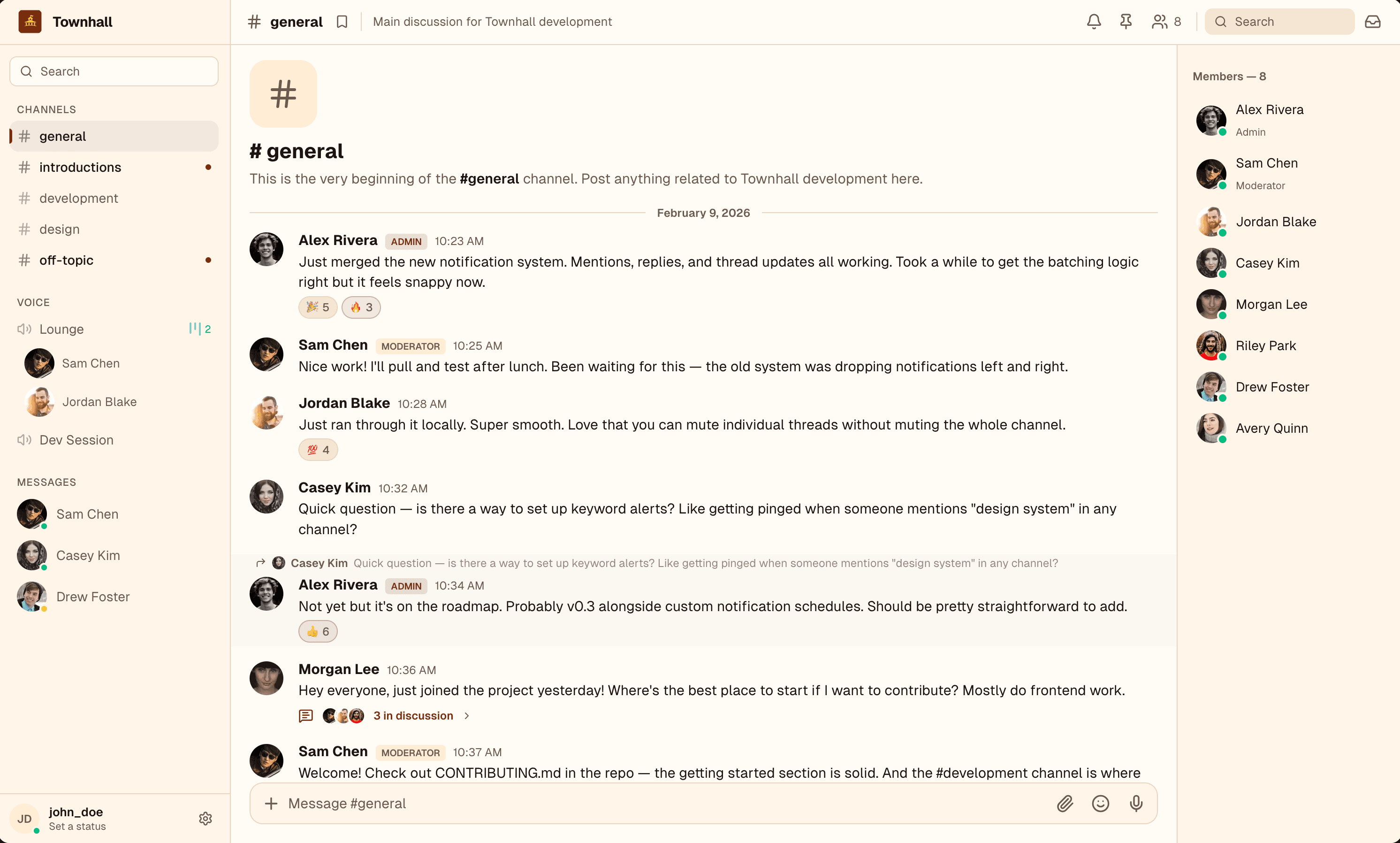Screen dimensions: 1400x843
Task: Bookmark the general channel
Action: pos(342,21)
